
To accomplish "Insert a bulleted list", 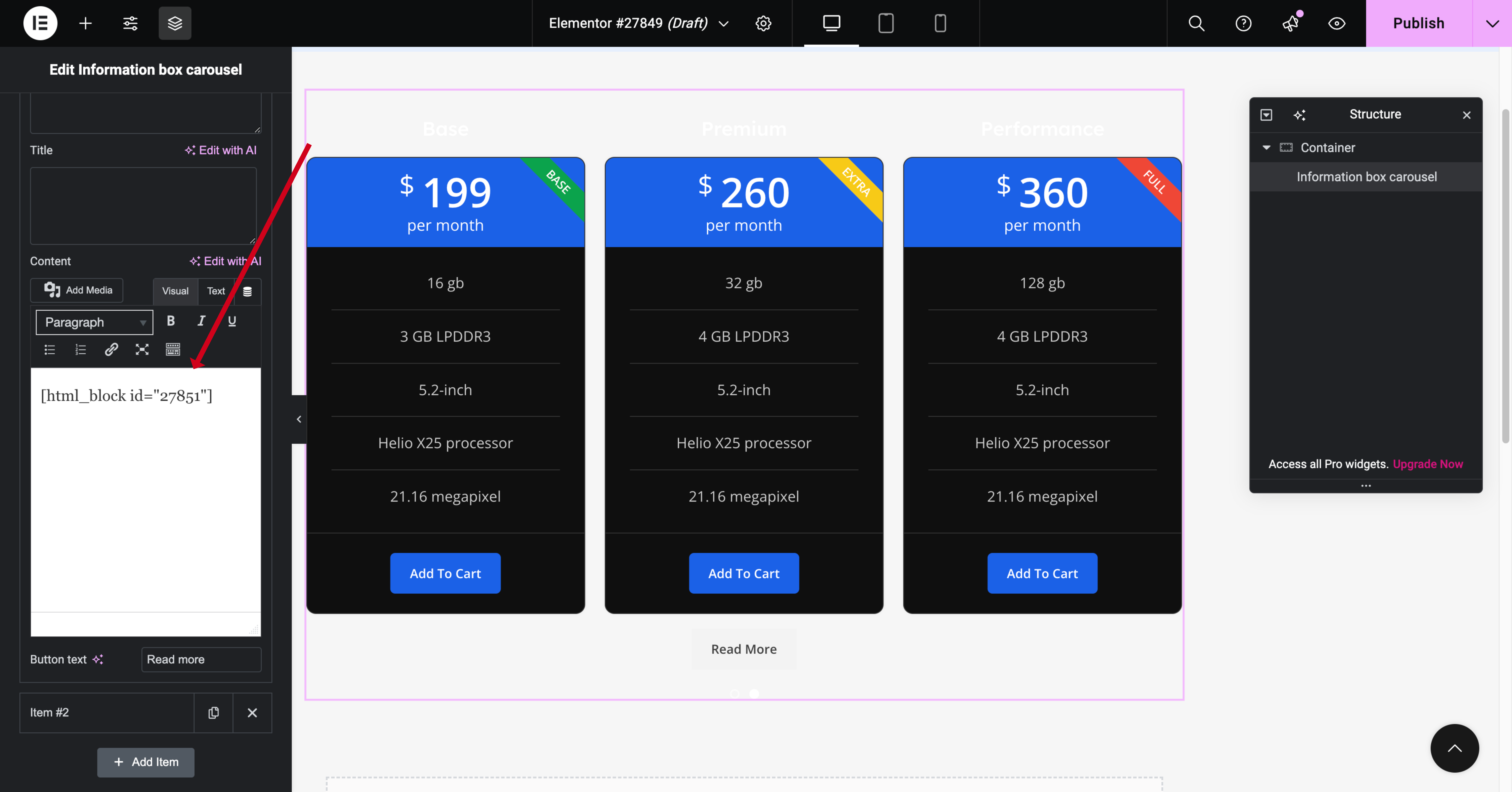I will (50, 350).
